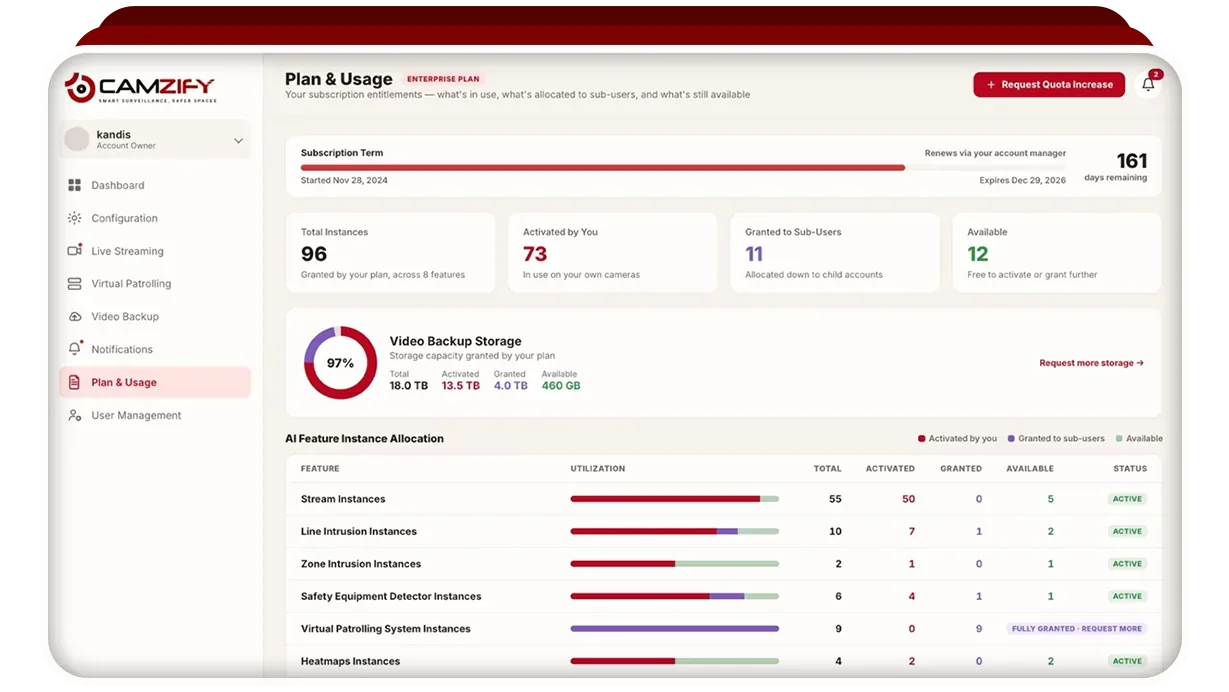The height and width of the screenshot is (692, 1229).
Task: Click the Plan & Usage document icon
Action: coord(74,382)
